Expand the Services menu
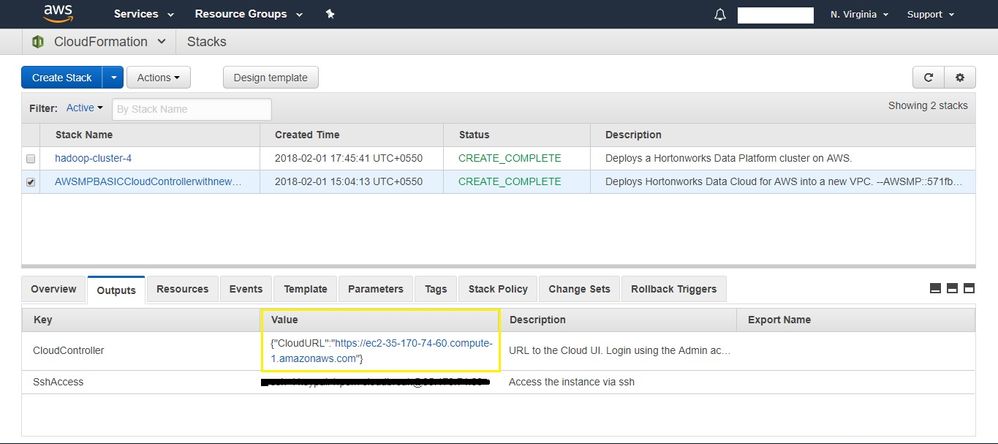This screenshot has width=998, height=444. [144, 15]
